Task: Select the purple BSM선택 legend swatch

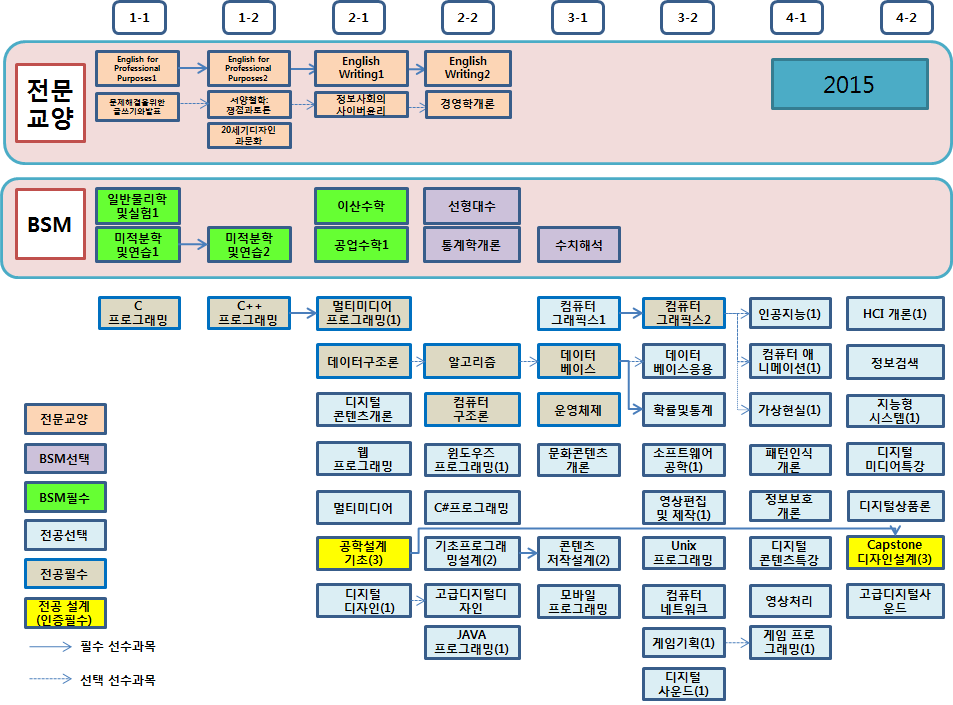Action: click(x=65, y=458)
